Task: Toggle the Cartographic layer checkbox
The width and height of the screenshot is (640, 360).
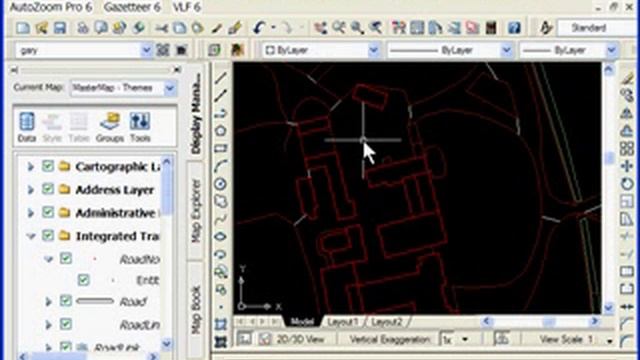Action: coord(48,166)
